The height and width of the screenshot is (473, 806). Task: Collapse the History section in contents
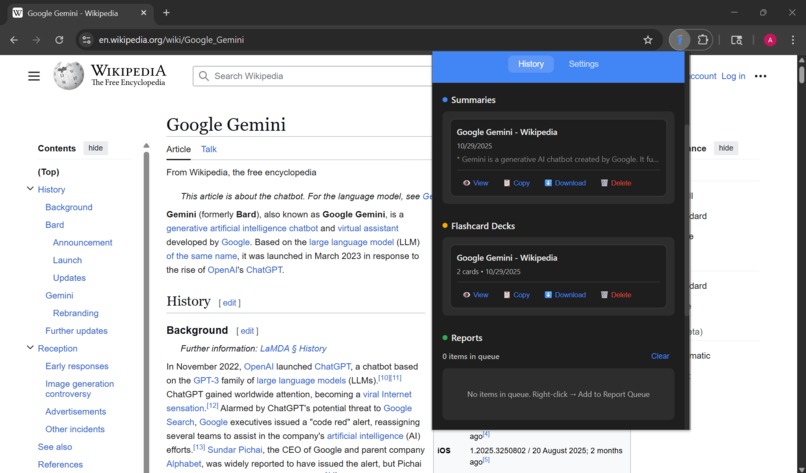coord(30,189)
